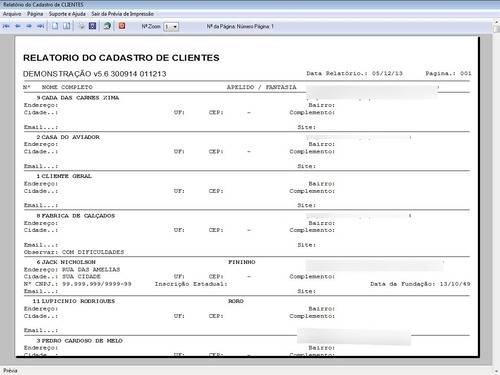Click the CNPJ 99.999.999/9999-99 value

(x=97, y=284)
